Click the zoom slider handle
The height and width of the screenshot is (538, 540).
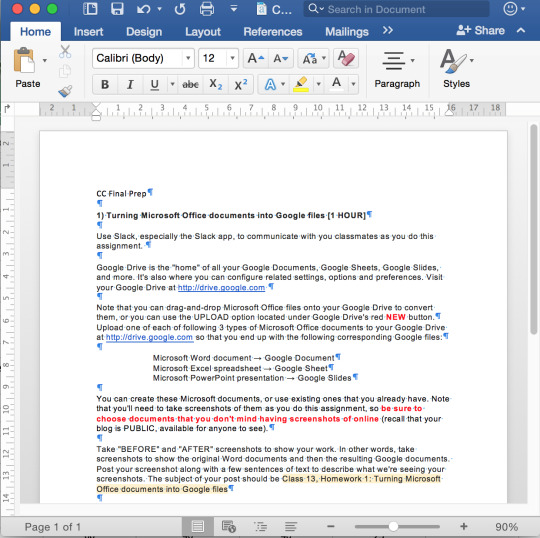coord(393,526)
